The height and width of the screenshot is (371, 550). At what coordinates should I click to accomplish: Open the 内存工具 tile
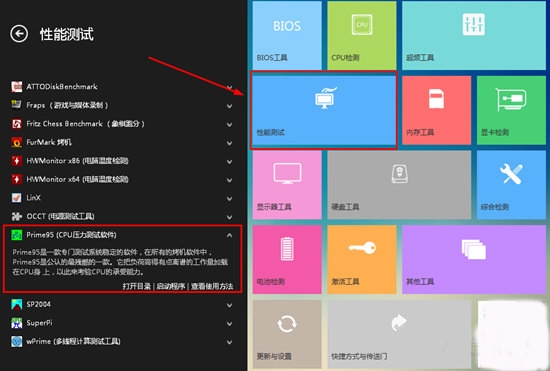[436, 110]
